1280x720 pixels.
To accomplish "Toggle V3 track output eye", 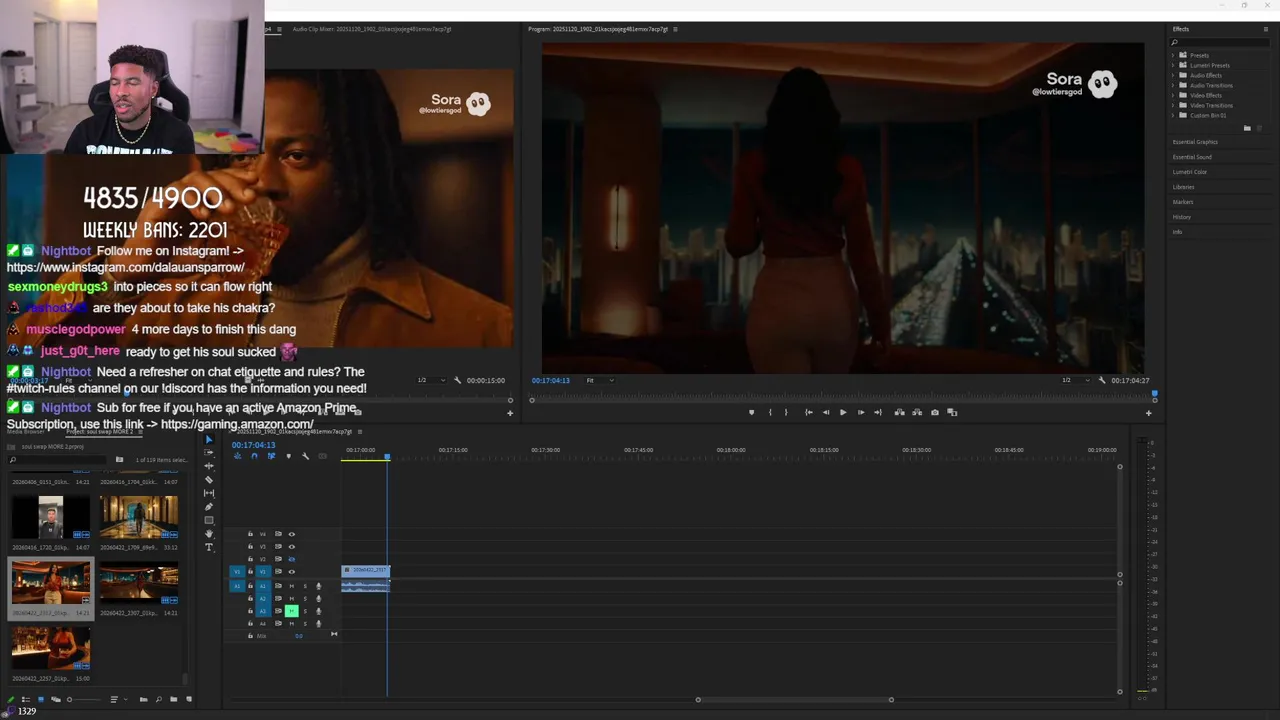I will (291, 547).
